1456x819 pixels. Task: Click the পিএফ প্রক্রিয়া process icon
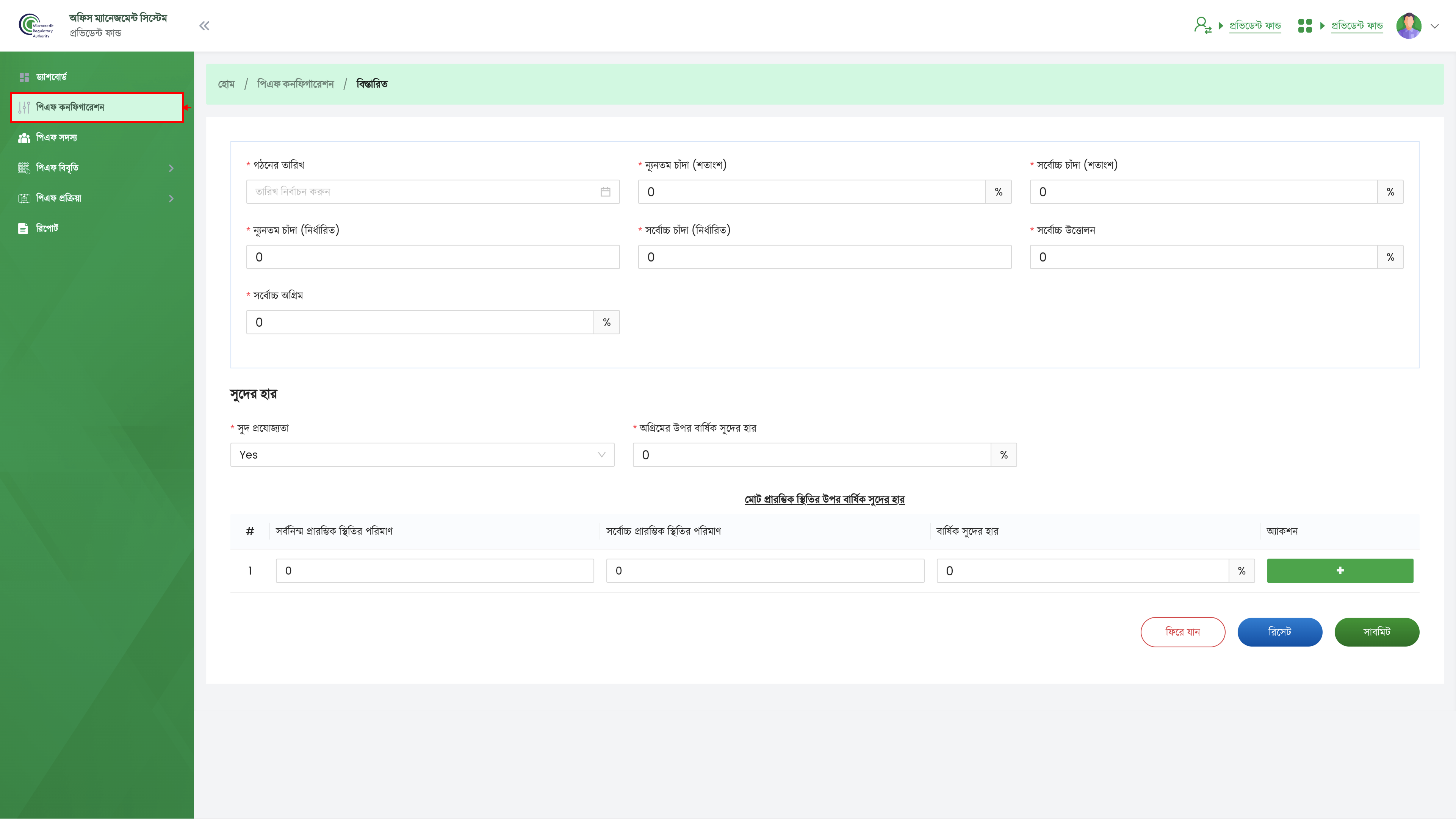(x=24, y=198)
